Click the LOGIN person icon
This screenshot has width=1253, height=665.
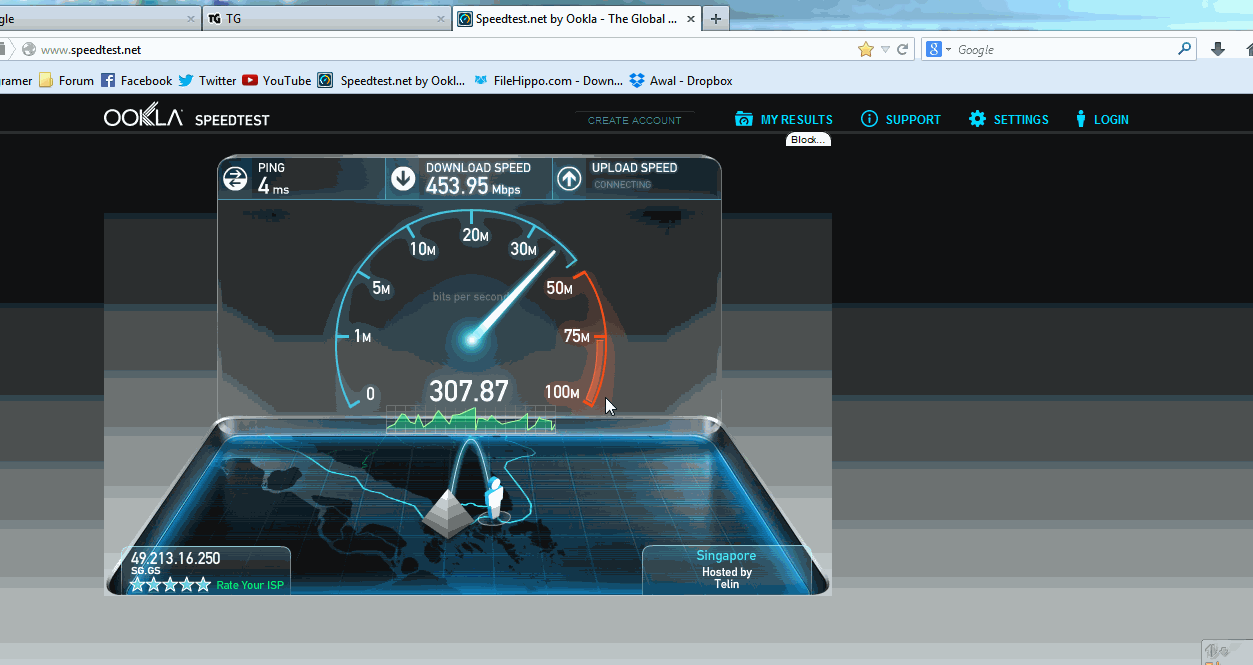pos(1081,119)
